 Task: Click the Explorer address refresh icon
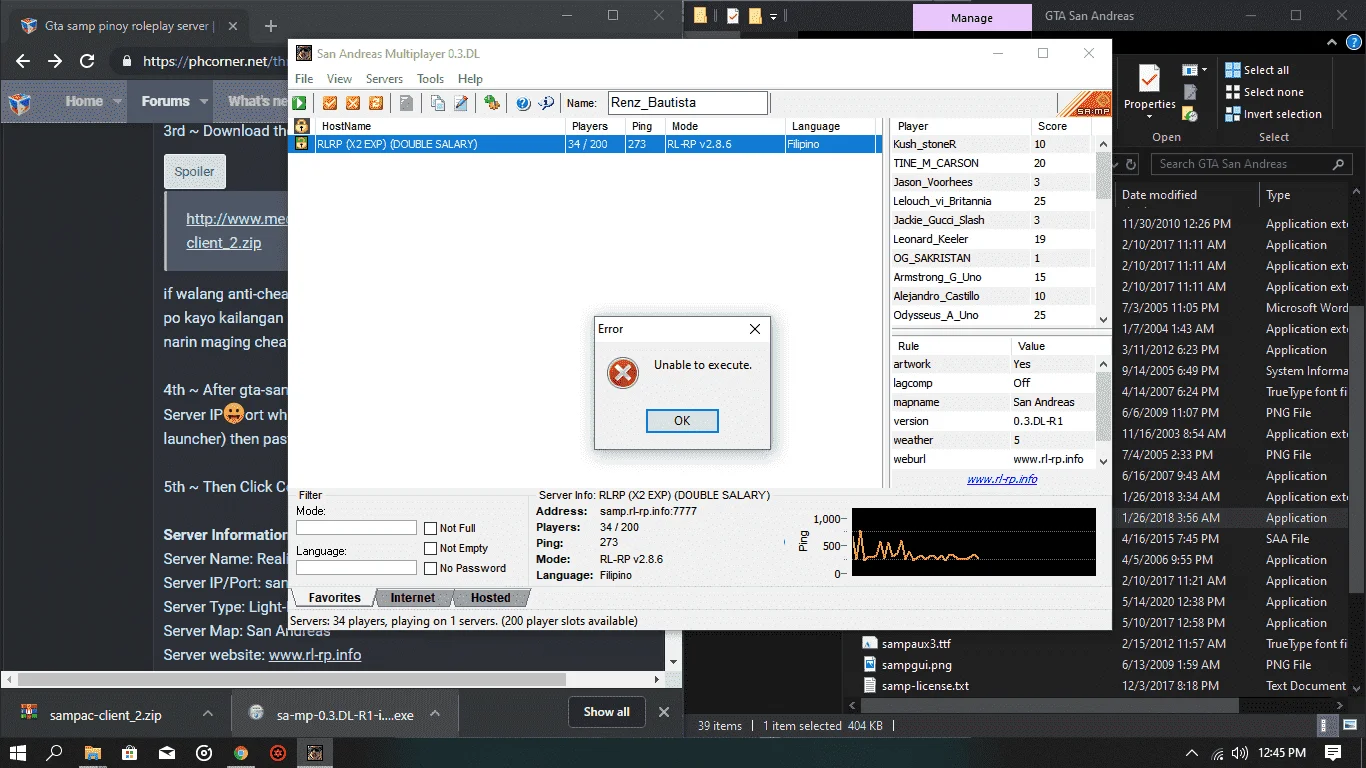coord(1131,164)
